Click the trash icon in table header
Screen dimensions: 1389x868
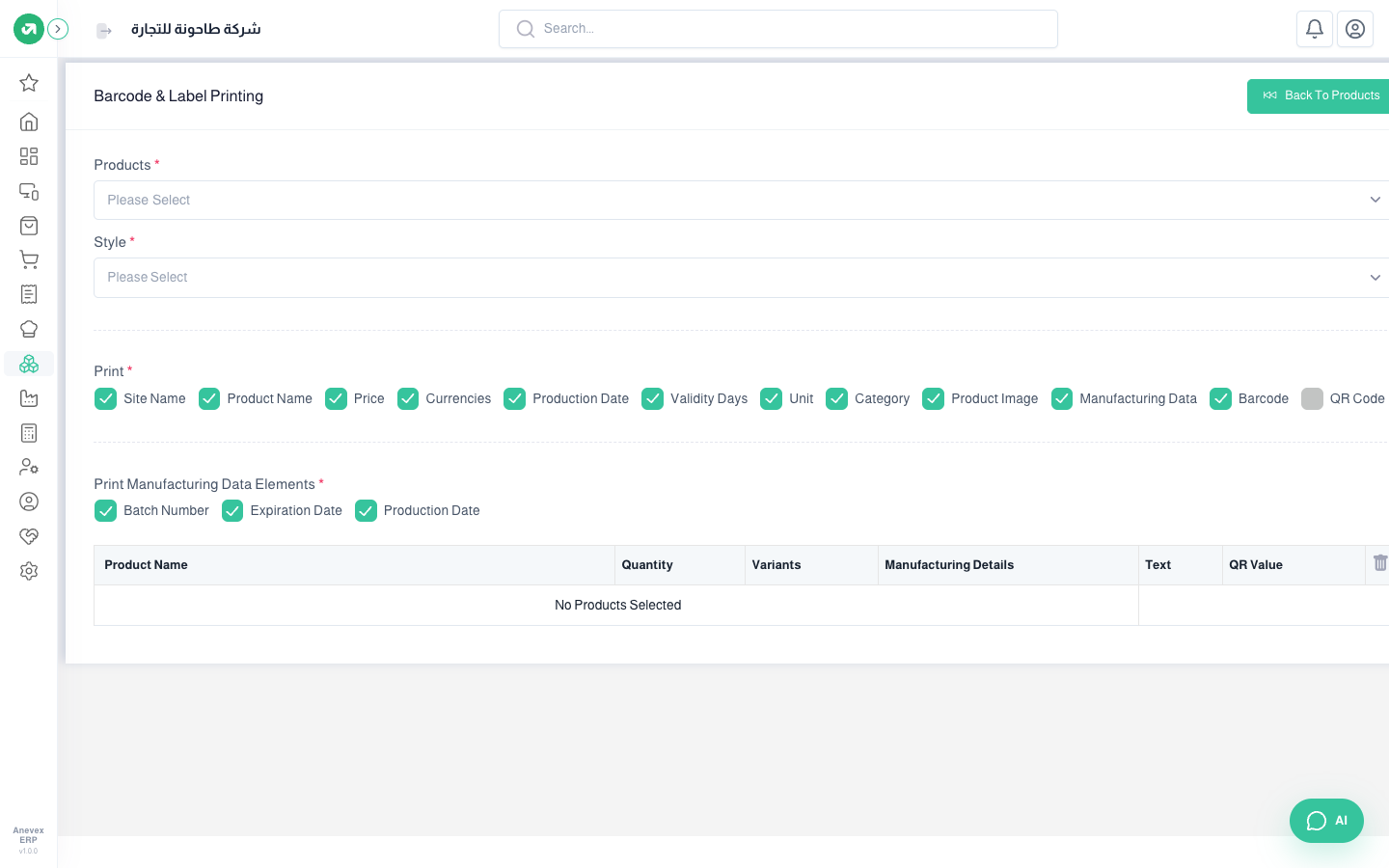(x=1380, y=563)
